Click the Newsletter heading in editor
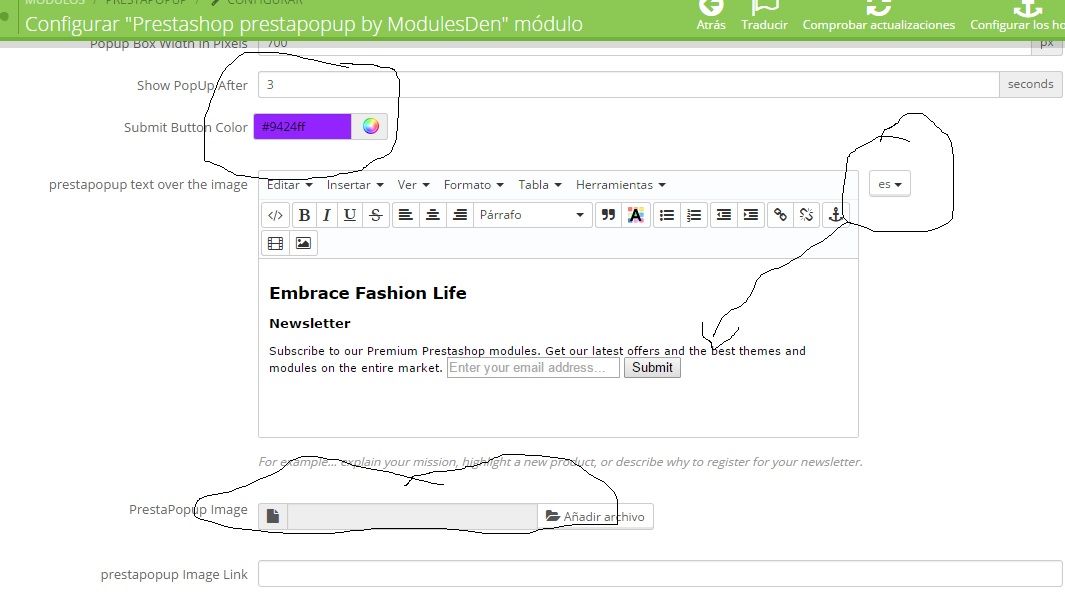Image resolution: width=1065 pixels, height=595 pixels. (x=310, y=323)
